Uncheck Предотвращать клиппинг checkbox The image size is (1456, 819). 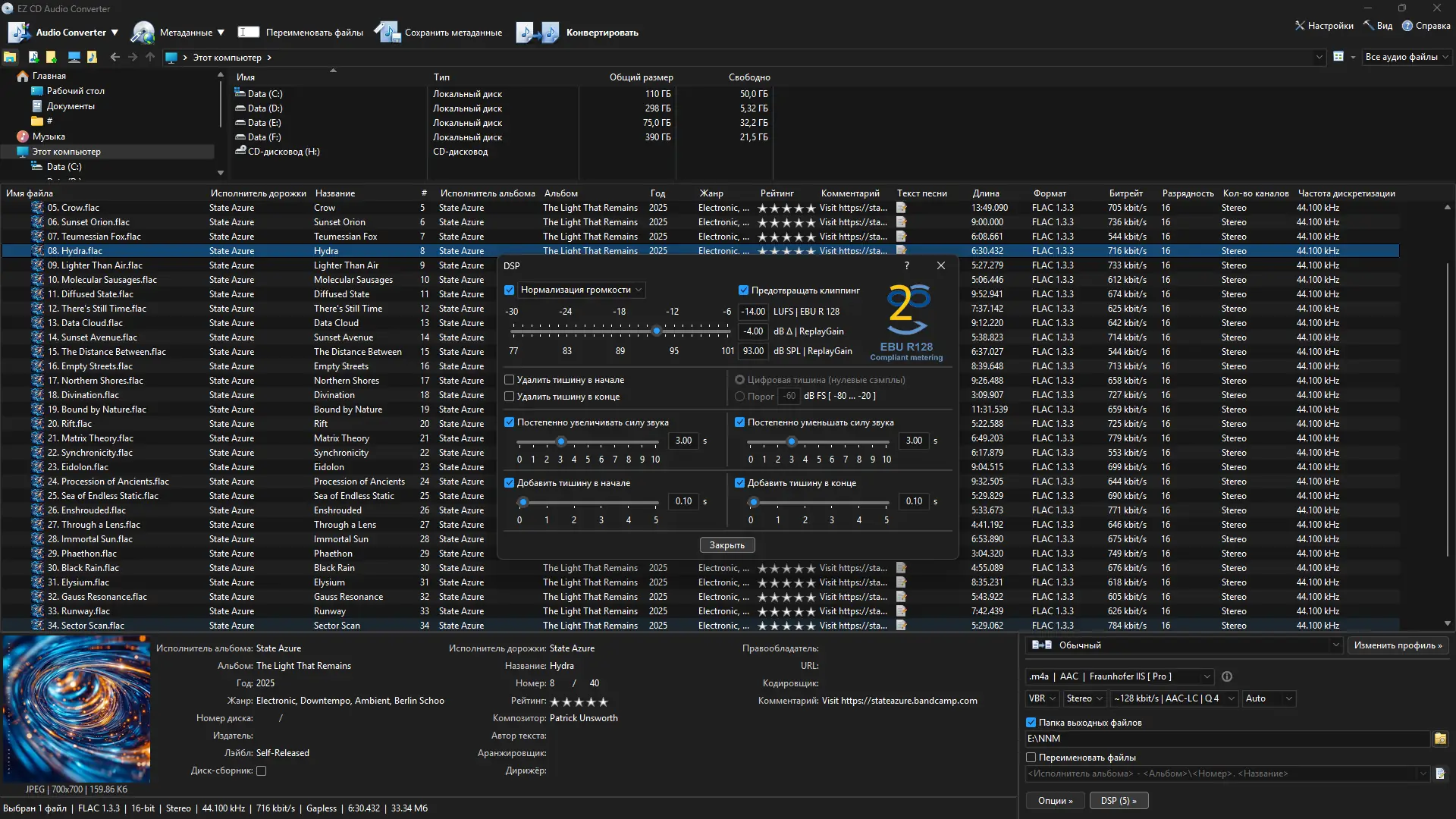[x=743, y=290]
